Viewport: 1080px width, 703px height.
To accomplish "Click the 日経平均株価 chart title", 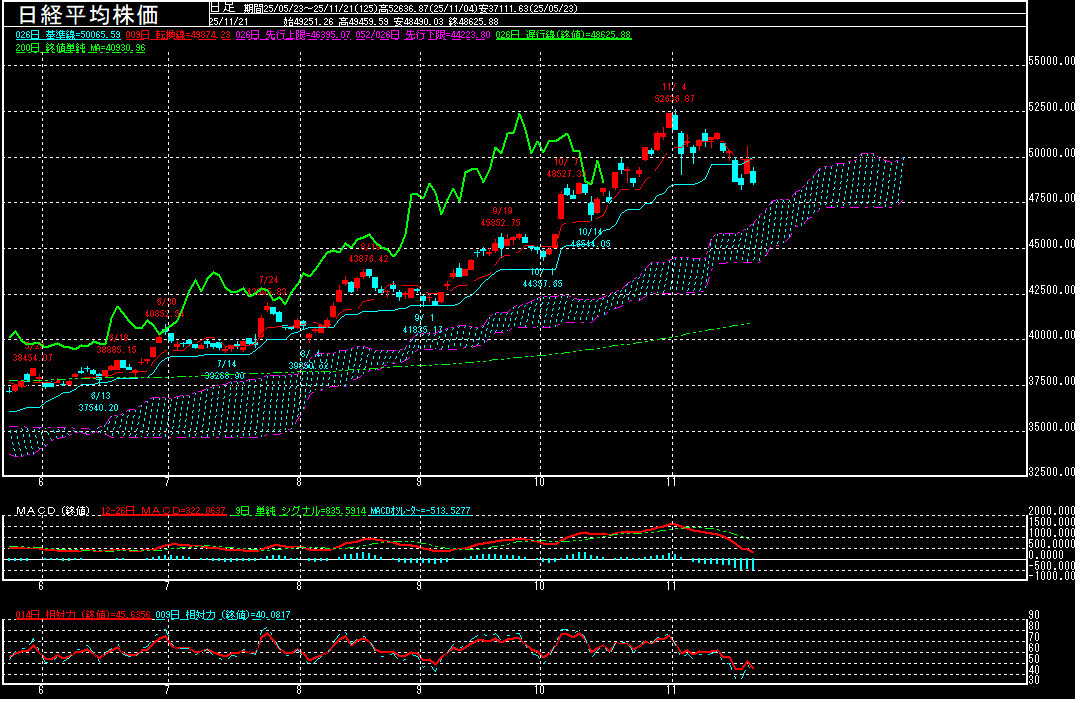I will [93, 14].
